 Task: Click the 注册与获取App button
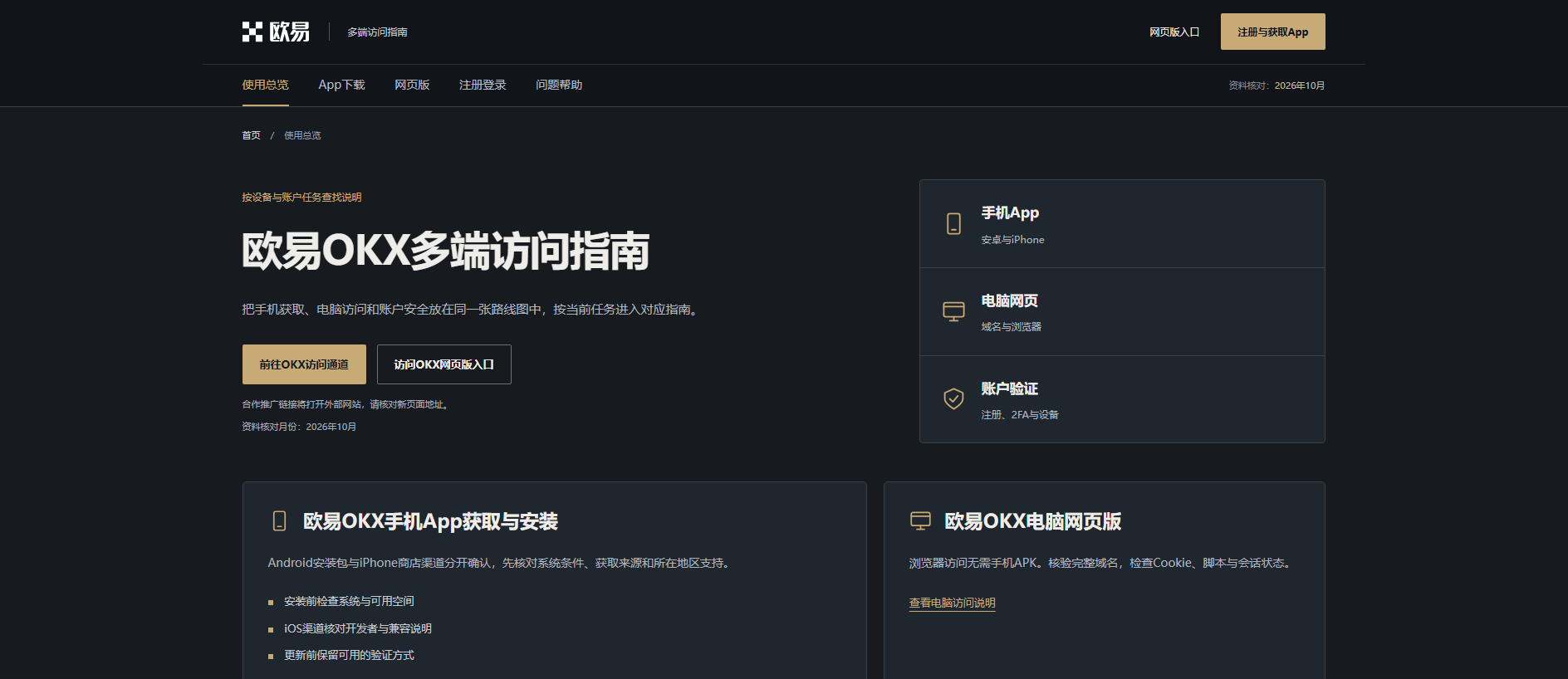tap(1272, 32)
